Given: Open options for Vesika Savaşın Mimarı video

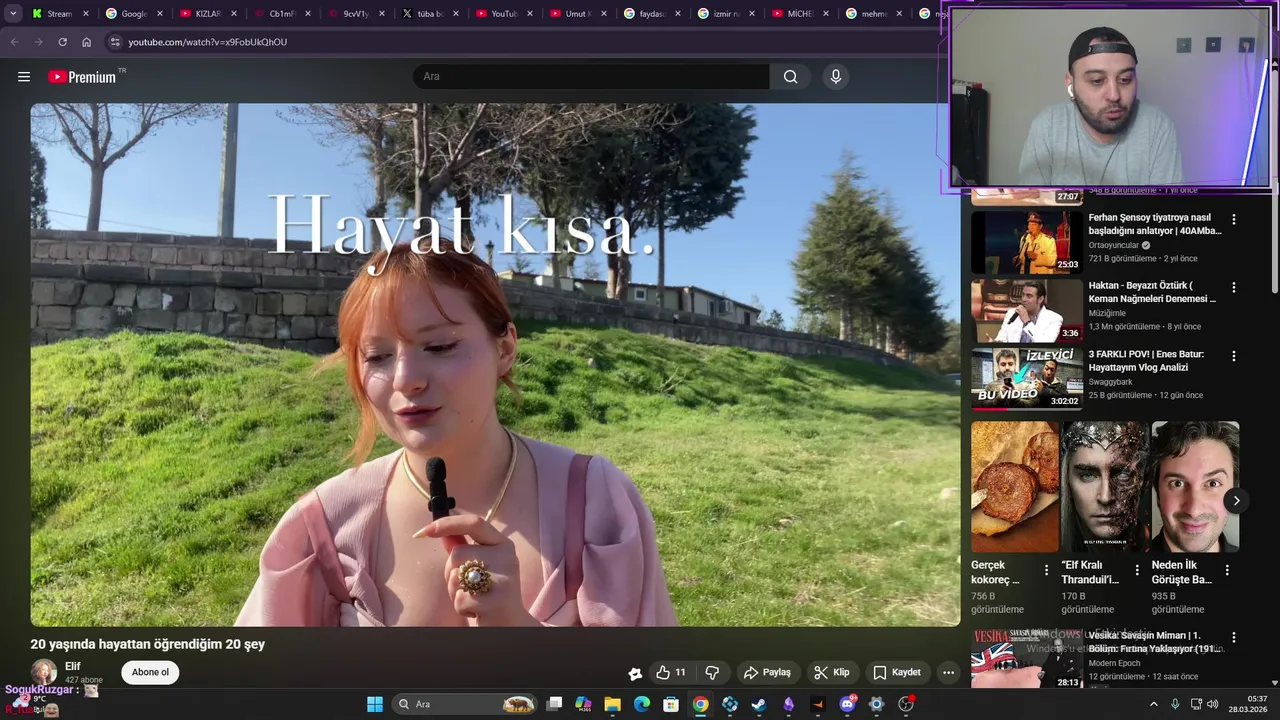Looking at the screenshot, I should coord(1233,637).
